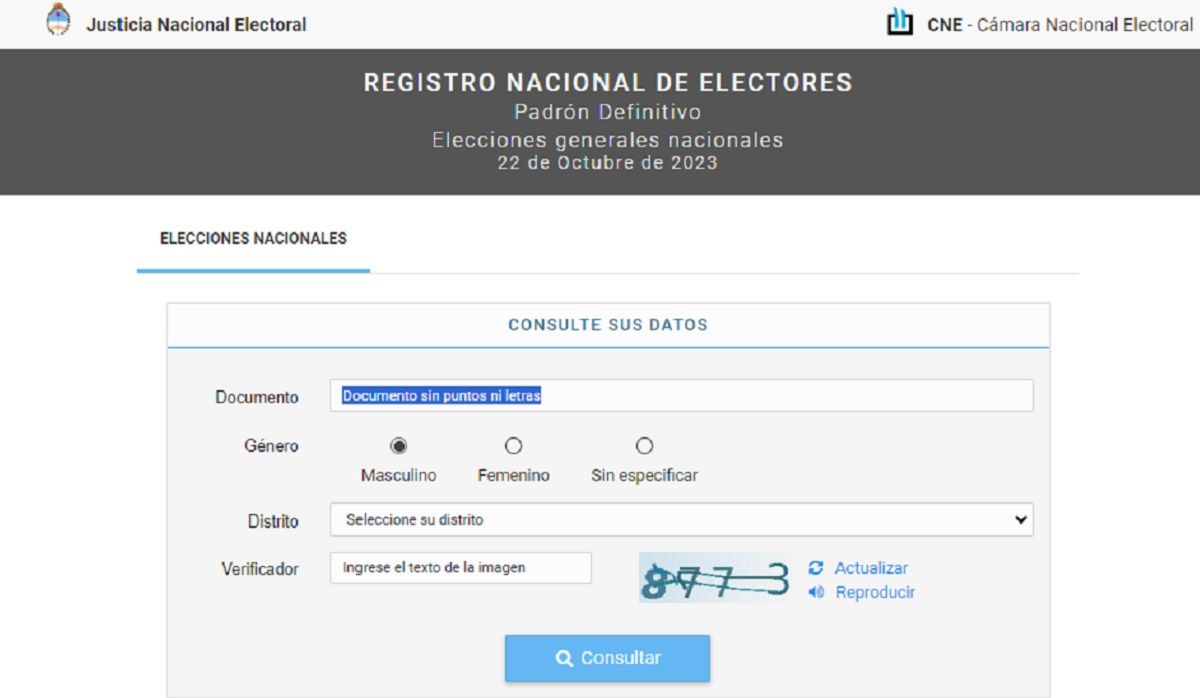Select the Femenino gender option

click(x=513, y=446)
